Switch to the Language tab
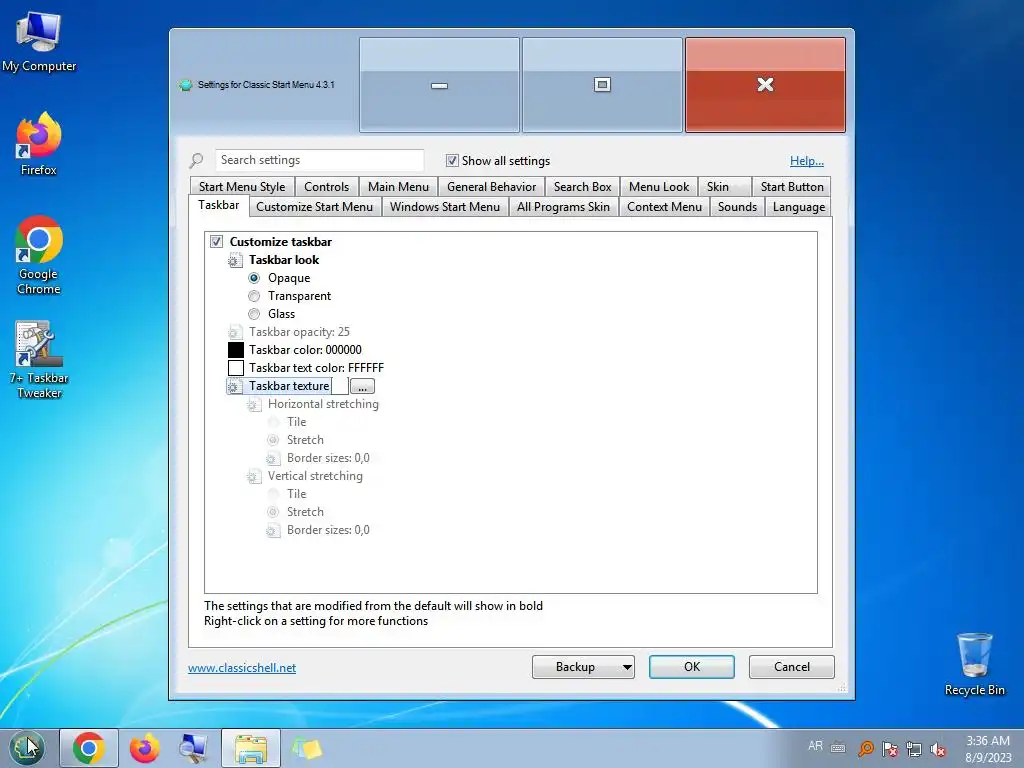The height and width of the screenshot is (768, 1024). coord(799,207)
